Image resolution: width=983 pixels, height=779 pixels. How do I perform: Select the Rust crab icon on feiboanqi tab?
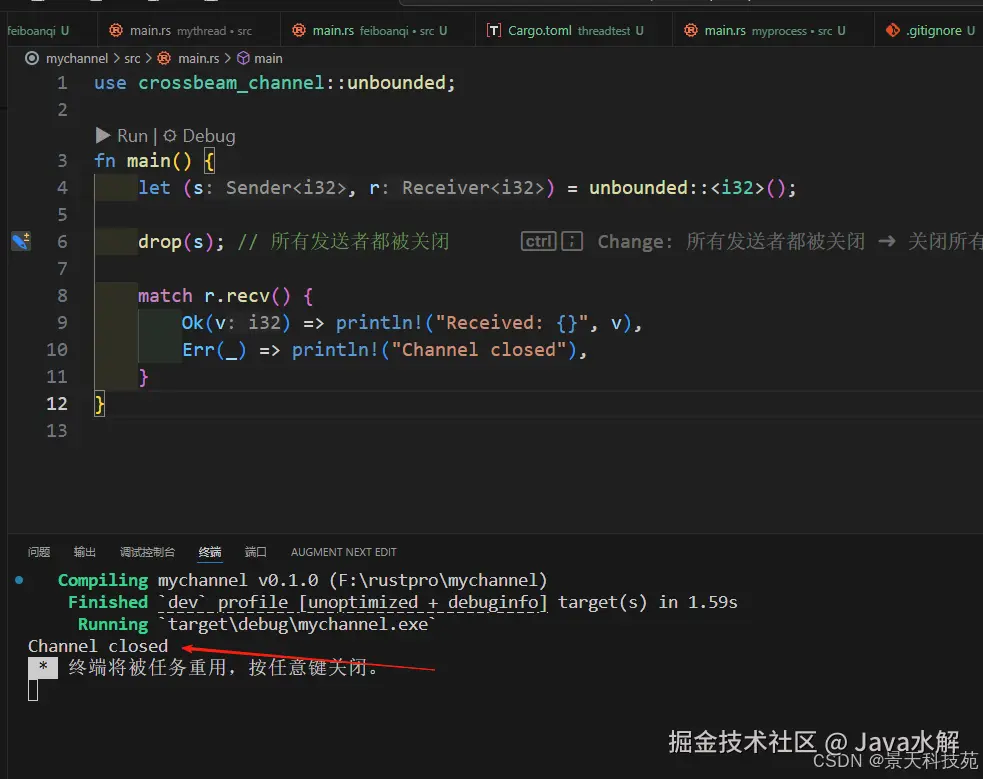click(x=300, y=30)
